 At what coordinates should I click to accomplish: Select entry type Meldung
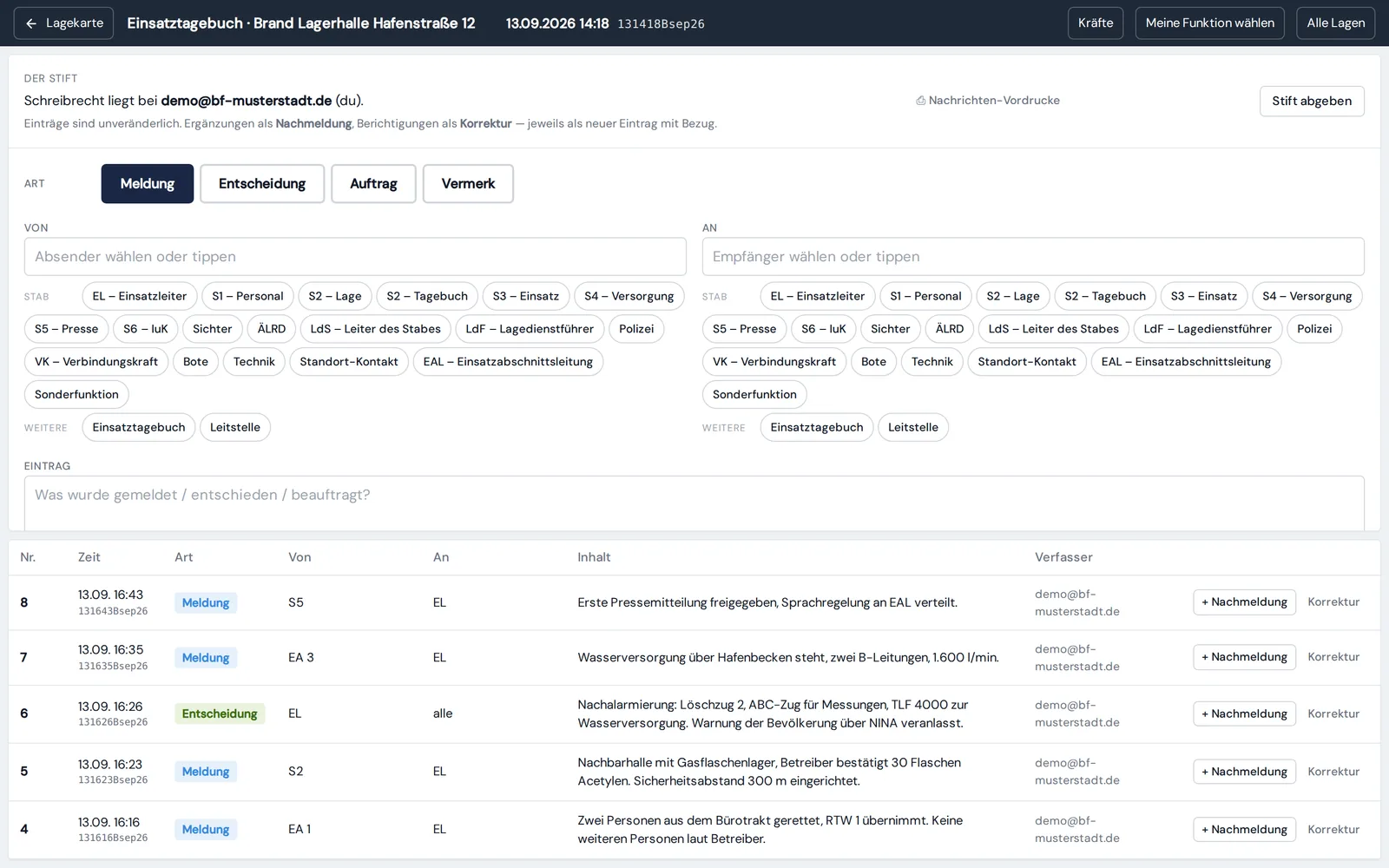point(148,184)
